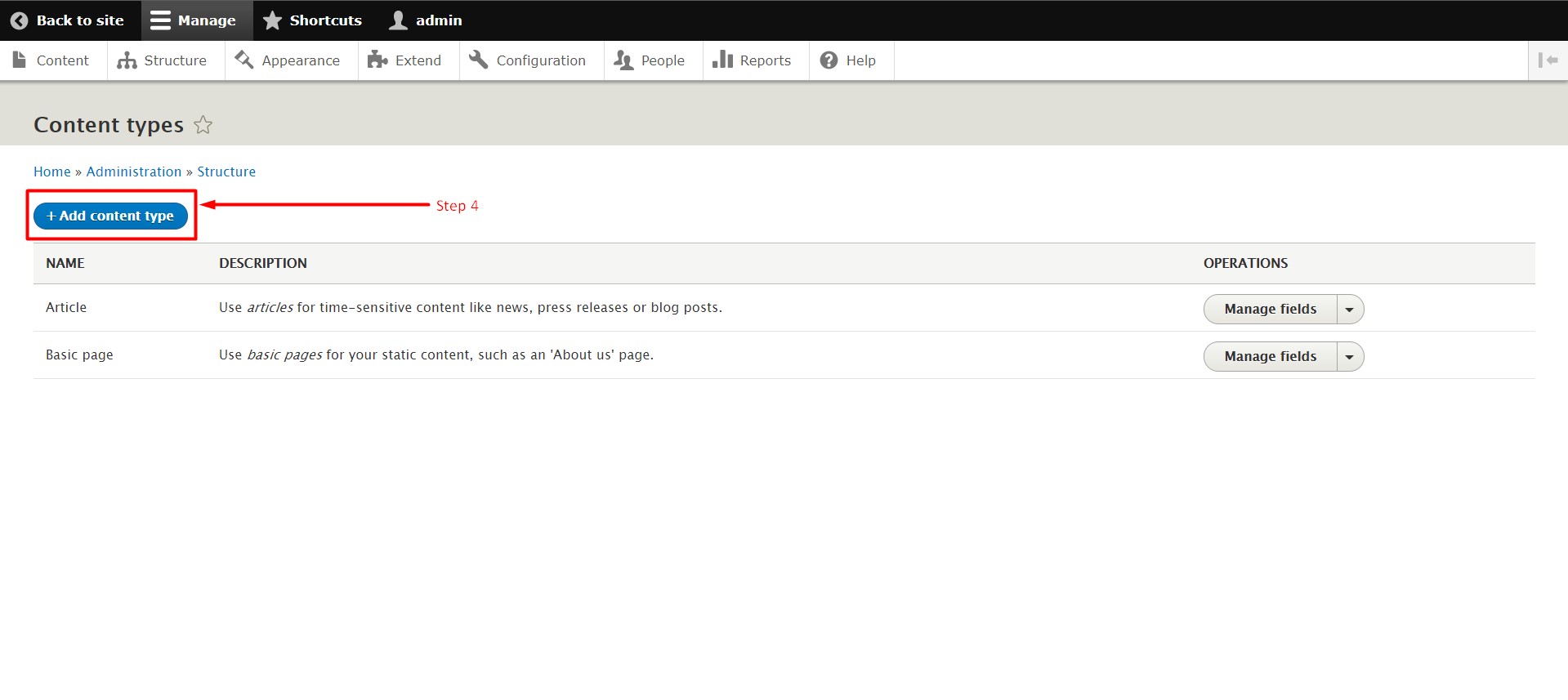Open the Structure menu label
1568x700 pixels.
176,60
